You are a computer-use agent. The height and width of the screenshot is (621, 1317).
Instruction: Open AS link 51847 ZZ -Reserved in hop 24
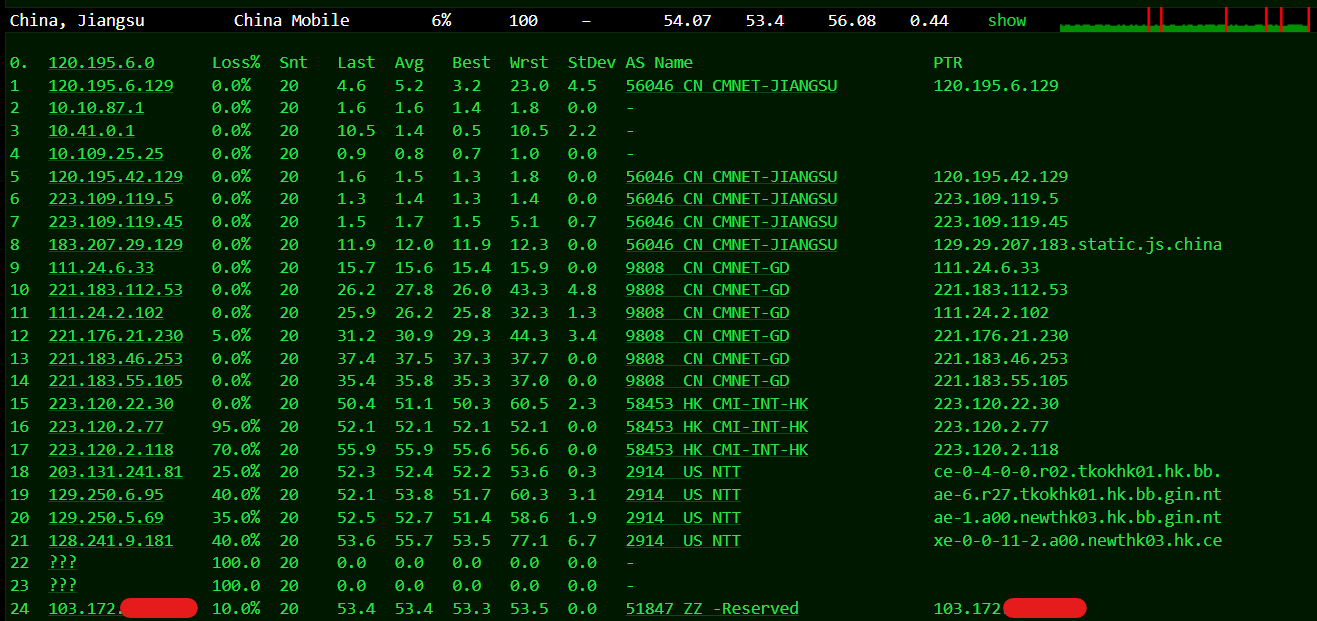[713, 609]
